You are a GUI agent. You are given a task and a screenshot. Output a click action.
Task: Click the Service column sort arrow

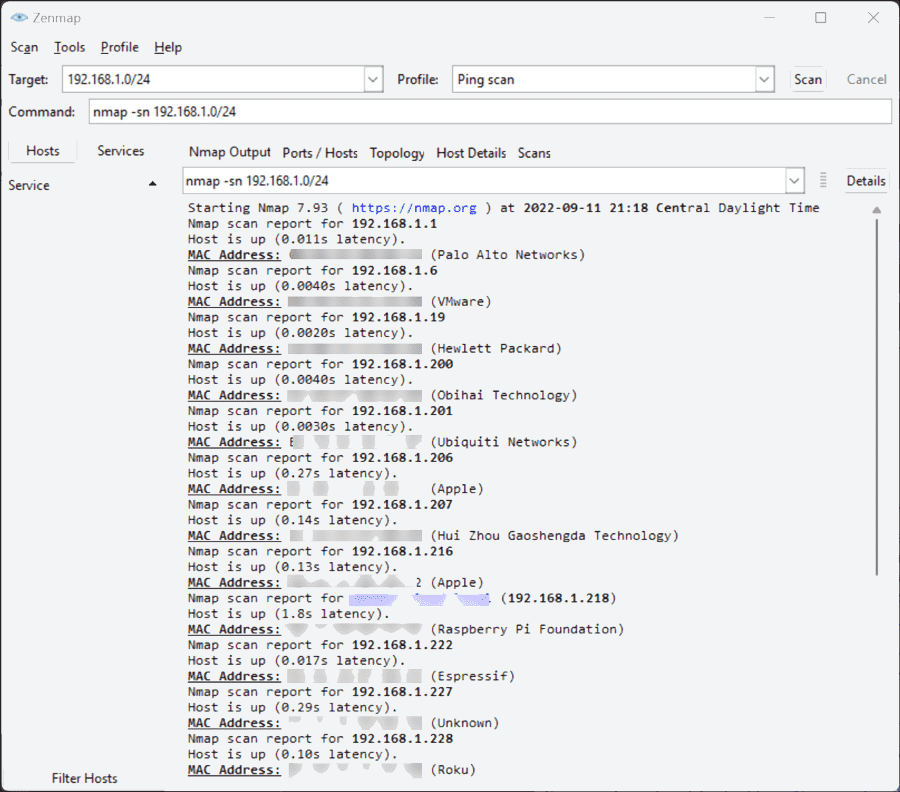pyautogui.click(x=152, y=184)
